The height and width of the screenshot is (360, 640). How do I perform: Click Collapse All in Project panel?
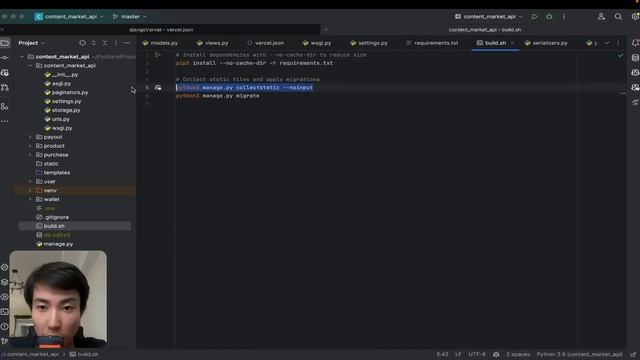(105, 43)
